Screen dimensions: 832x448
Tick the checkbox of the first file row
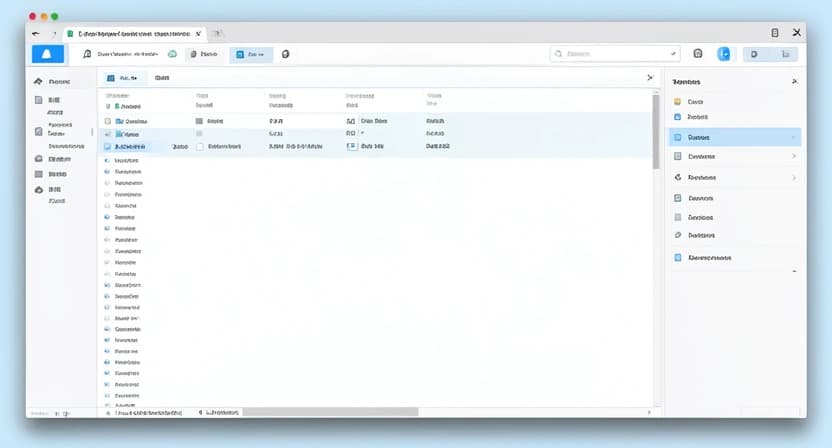[108, 121]
